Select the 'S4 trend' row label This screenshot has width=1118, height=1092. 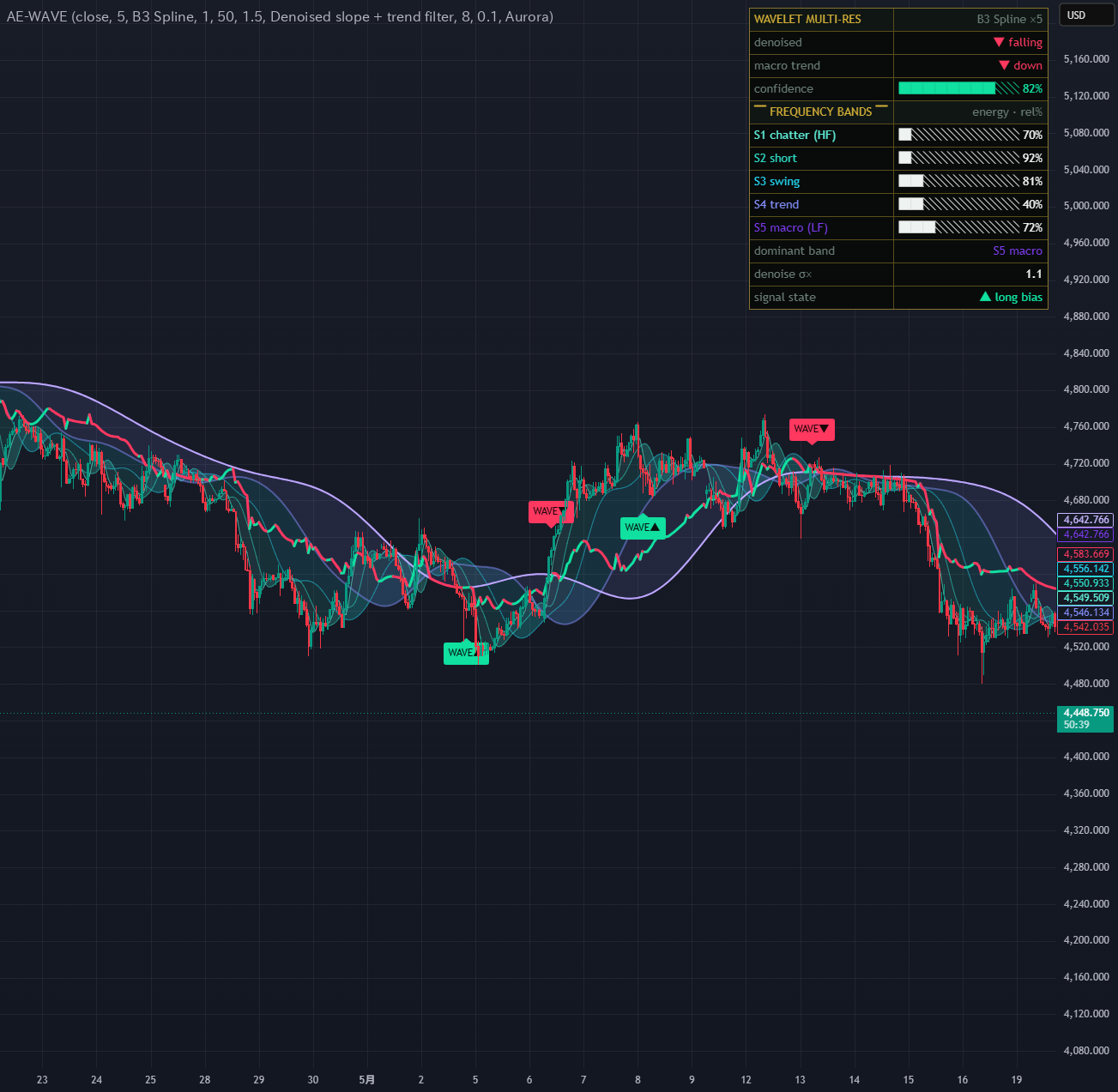[777, 204]
